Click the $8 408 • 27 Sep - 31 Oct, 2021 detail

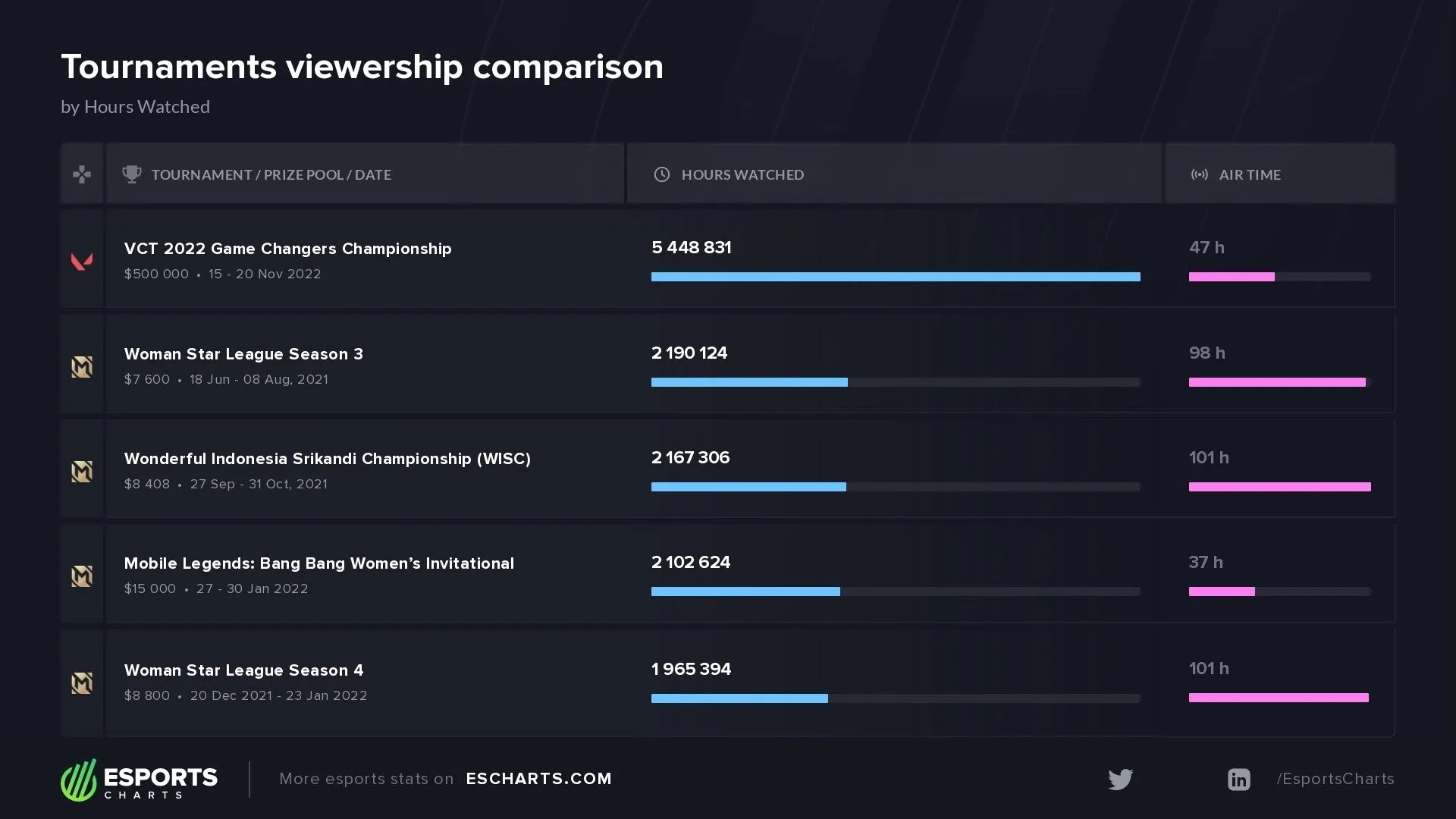coord(226,485)
